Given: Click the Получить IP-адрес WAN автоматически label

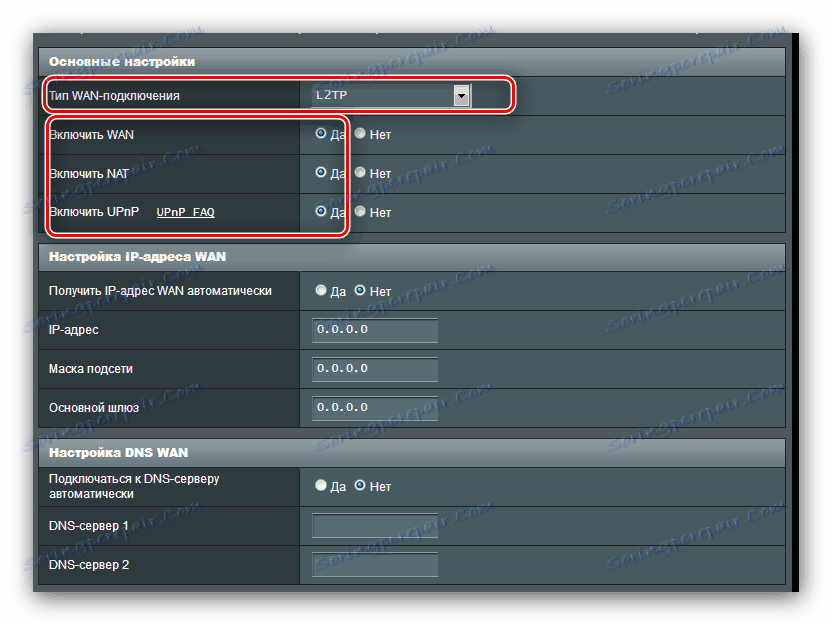Looking at the screenshot, I should 160,291.
